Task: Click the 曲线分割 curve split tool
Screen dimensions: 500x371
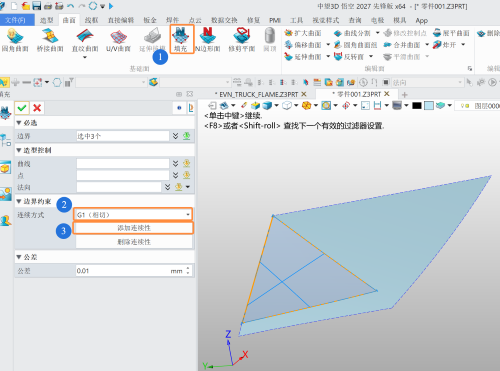Action: point(352,33)
